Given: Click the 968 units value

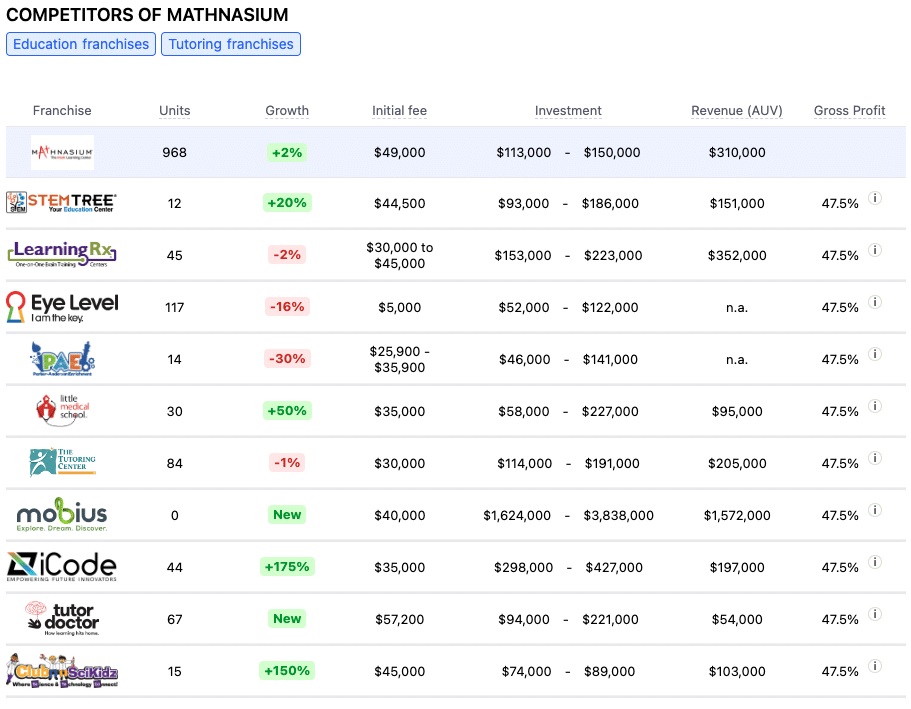Looking at the screenshot, I should [174, 152].
